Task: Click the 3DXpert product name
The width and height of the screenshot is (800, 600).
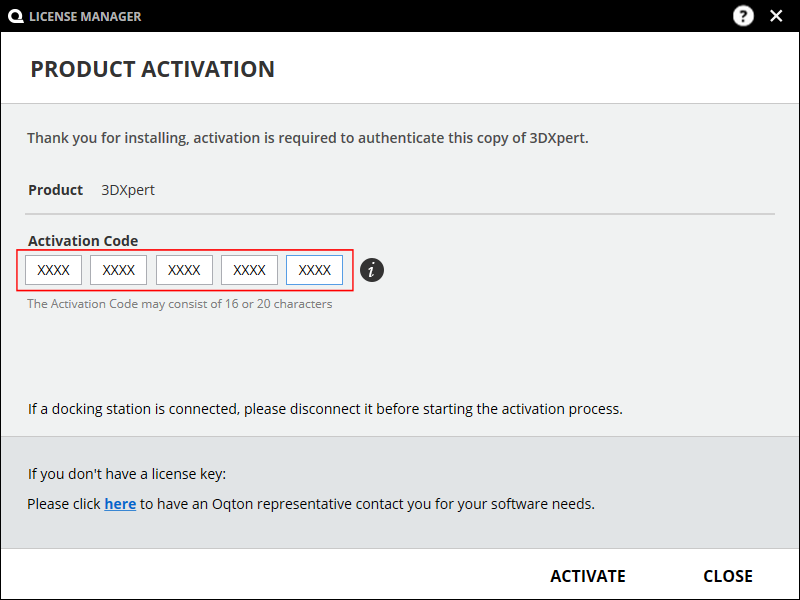Action: click(x=128, y=189)
